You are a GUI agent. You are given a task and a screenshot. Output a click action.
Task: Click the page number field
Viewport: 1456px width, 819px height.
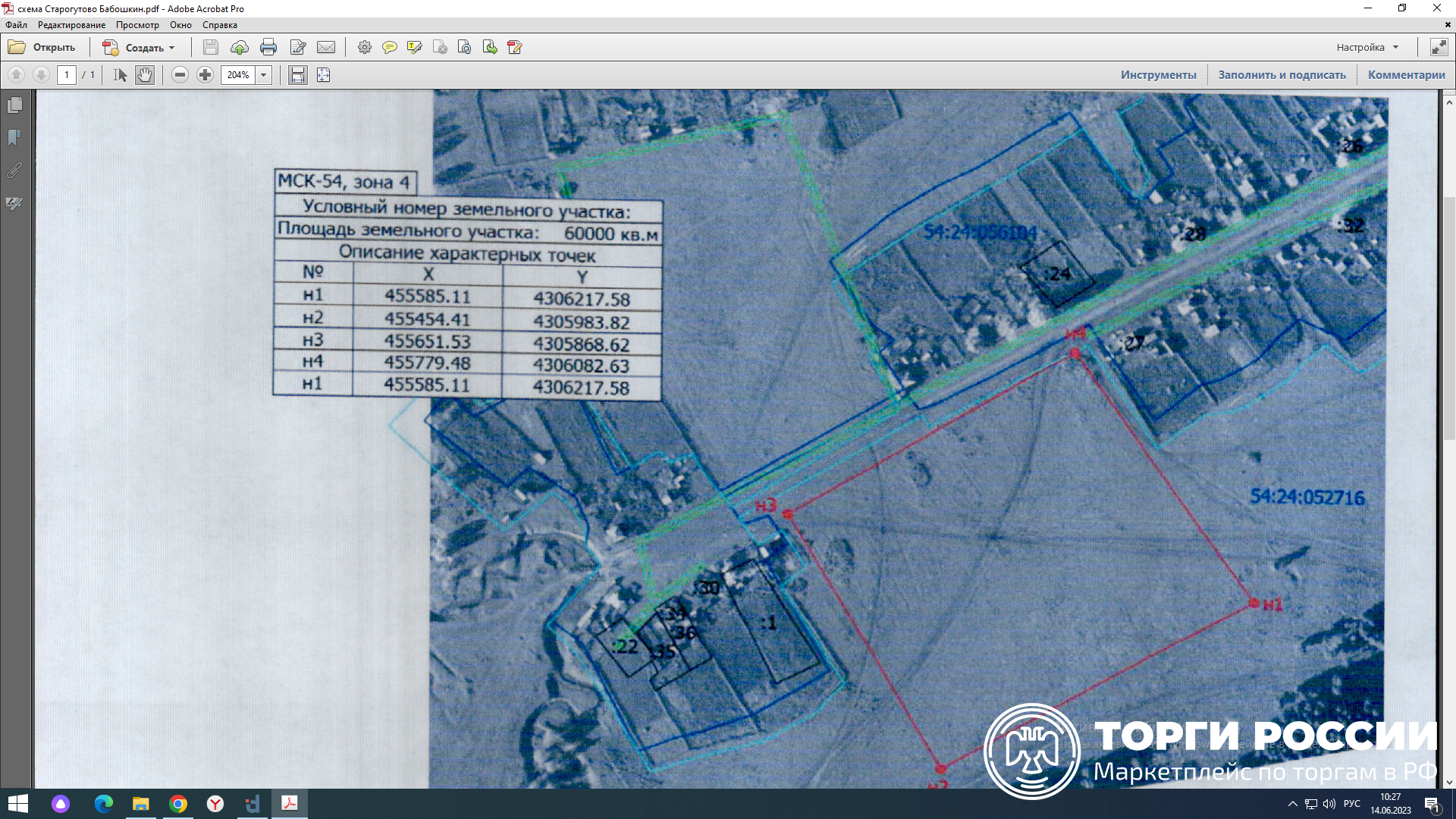pyautogui.click(x=67, y=74)
